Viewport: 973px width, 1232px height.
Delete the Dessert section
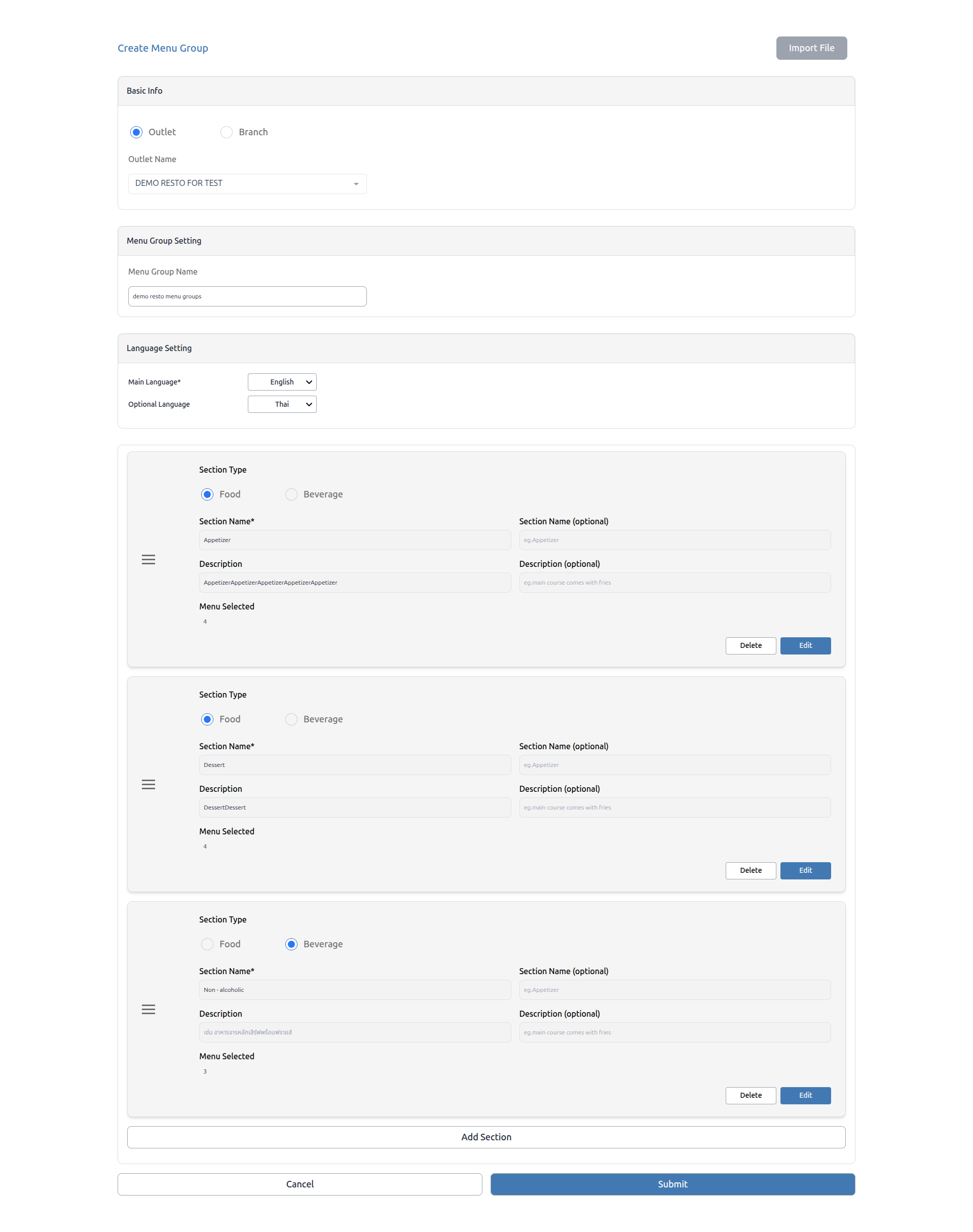750,870
